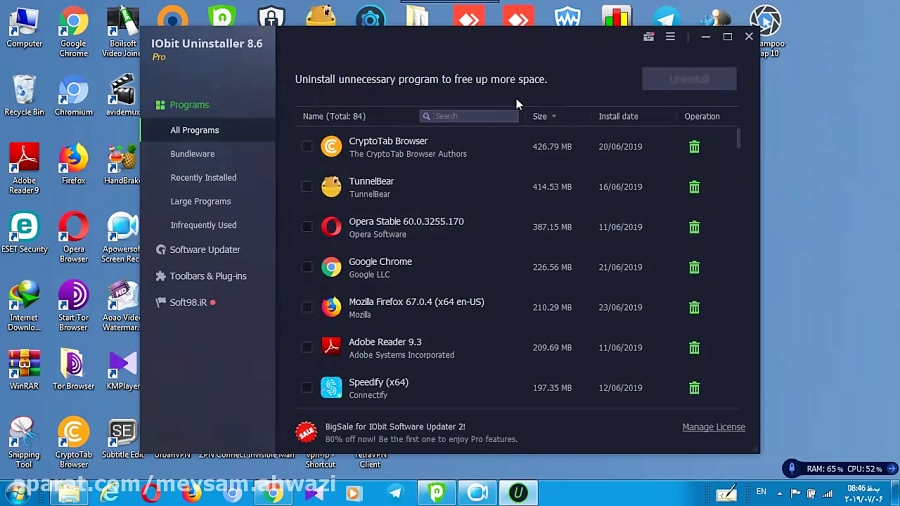Check the Mozilla Firefox row checkbox
Screen dimensions: 900x506
(307, 307)
